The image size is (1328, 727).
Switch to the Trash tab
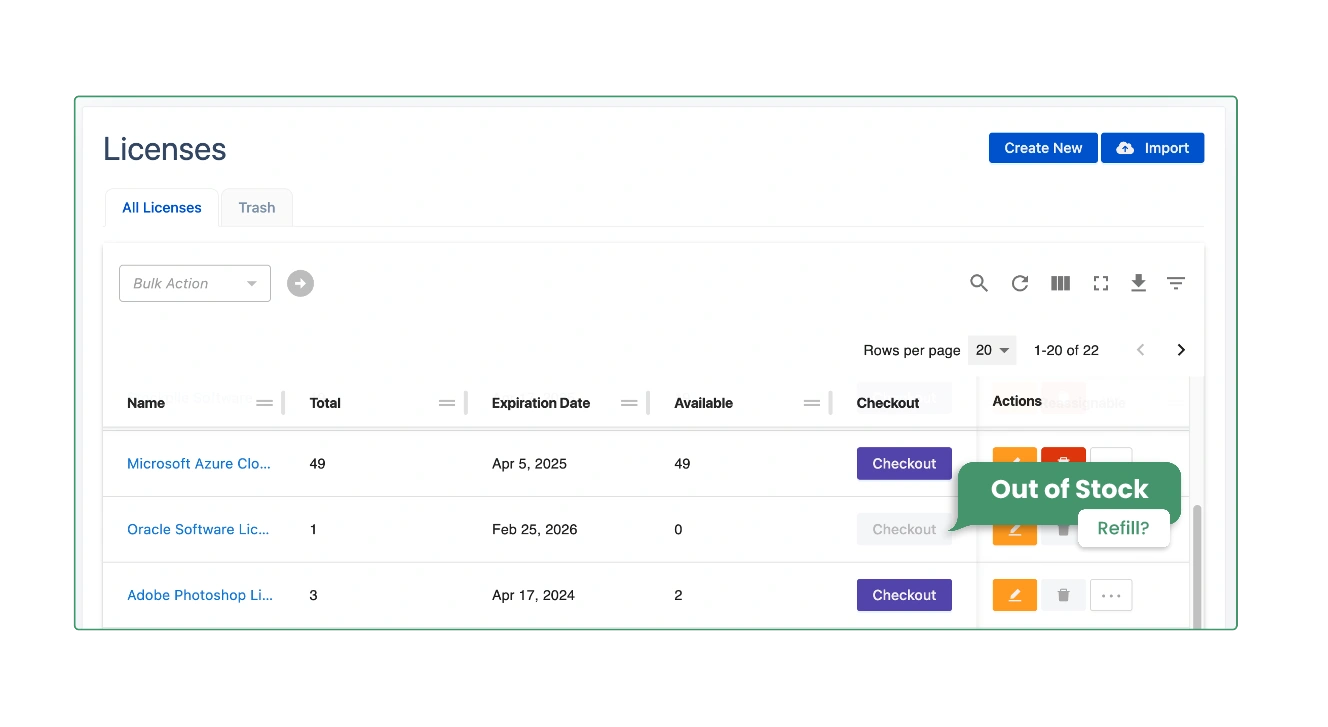point(257,208)
